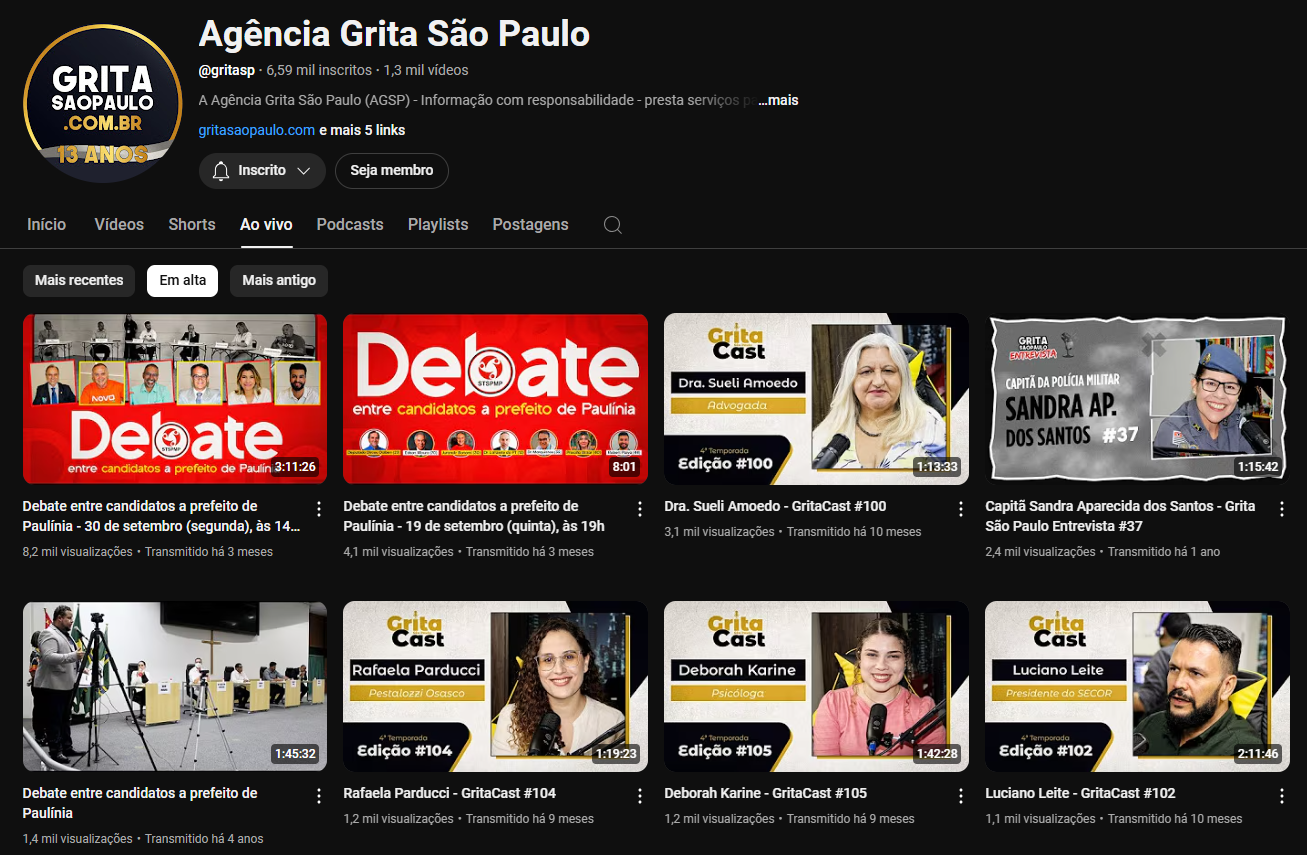
Task: Play the 1:45:32 council chamber thumbnail
Action: (175, 687)
